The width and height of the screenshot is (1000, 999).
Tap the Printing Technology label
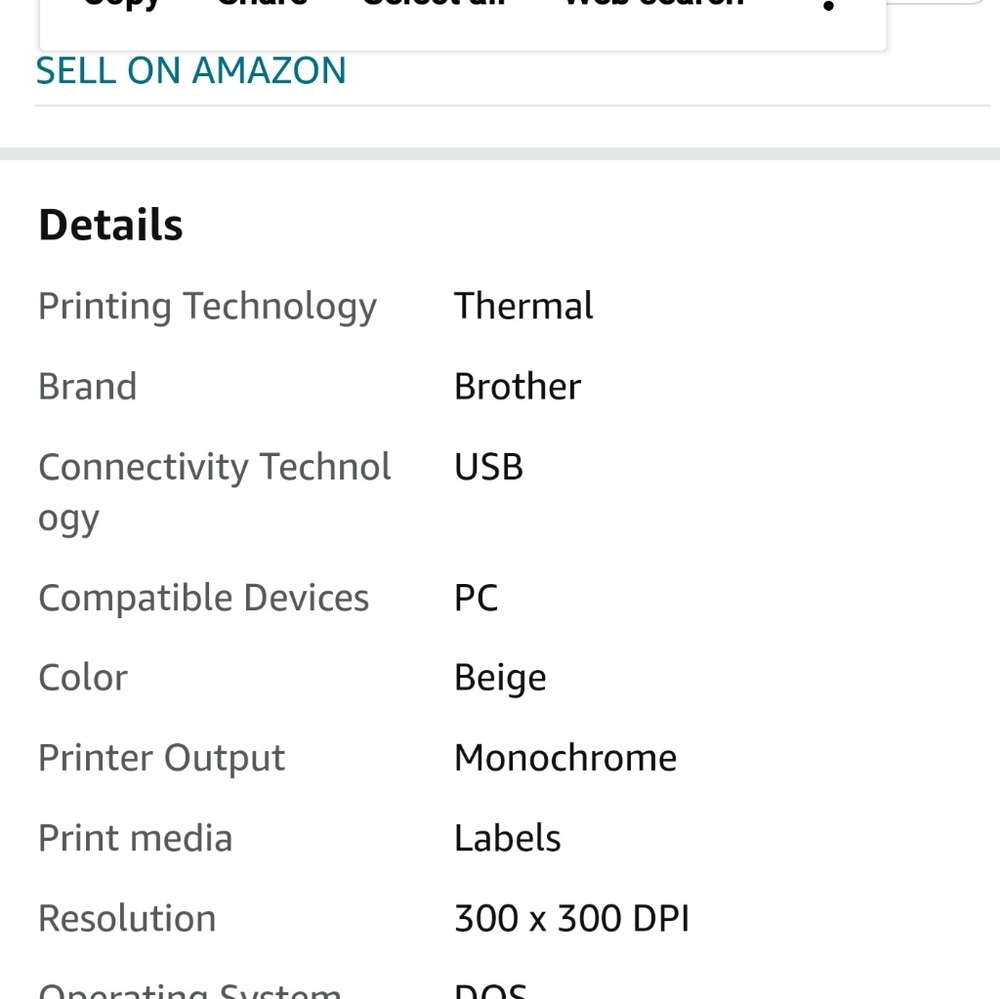tap(207, 307)
